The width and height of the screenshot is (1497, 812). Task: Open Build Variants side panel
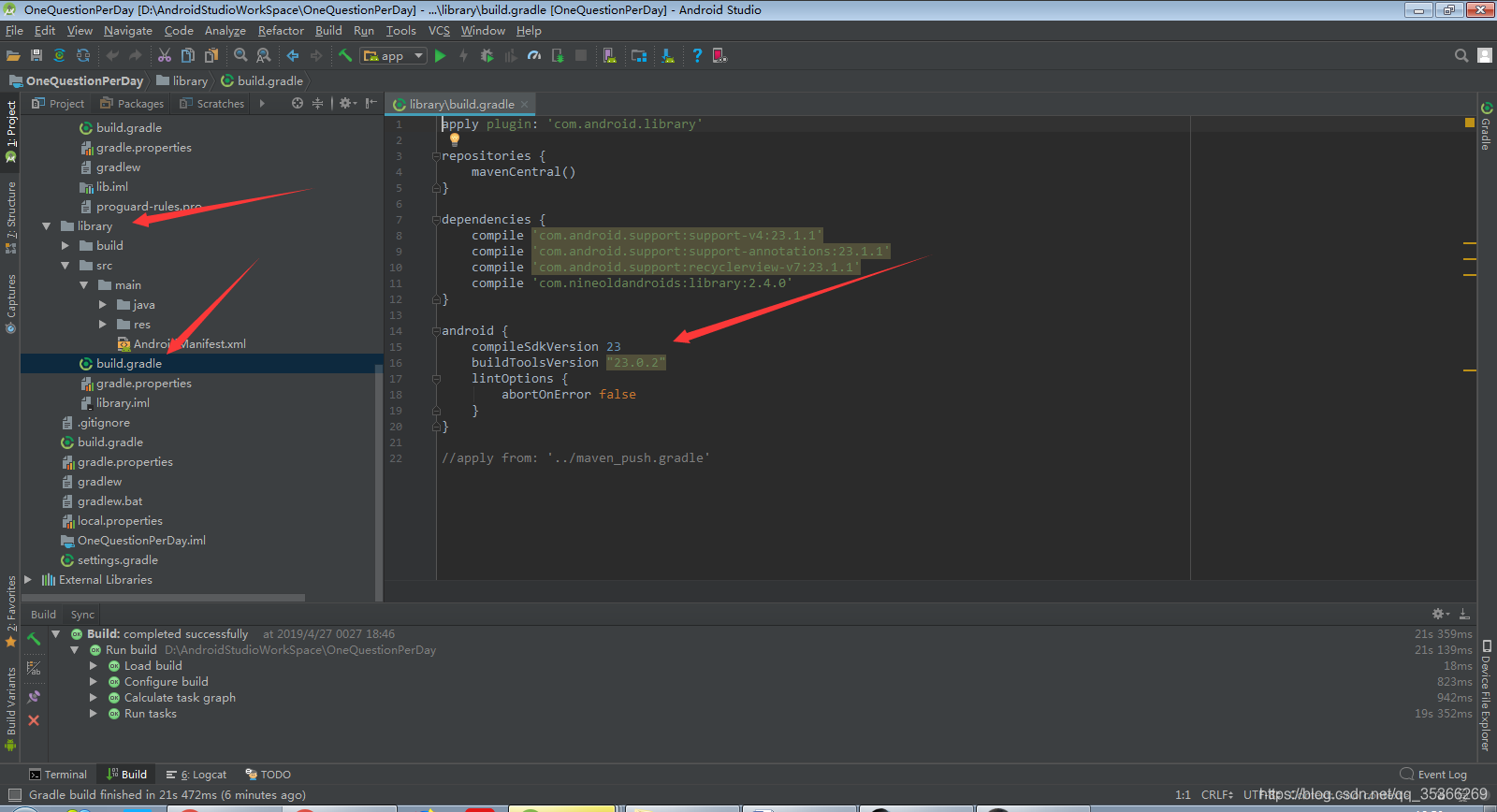coord(10,709)
